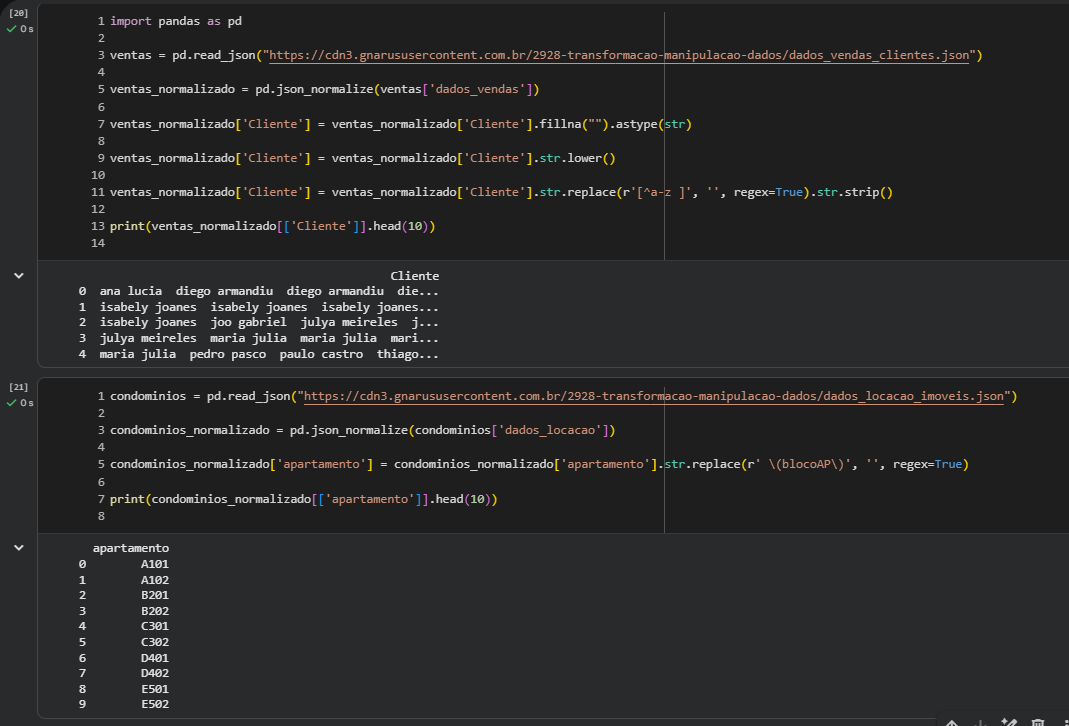
Task: Delete the cell using the trash icon
Action: (x=1038, y=722)
